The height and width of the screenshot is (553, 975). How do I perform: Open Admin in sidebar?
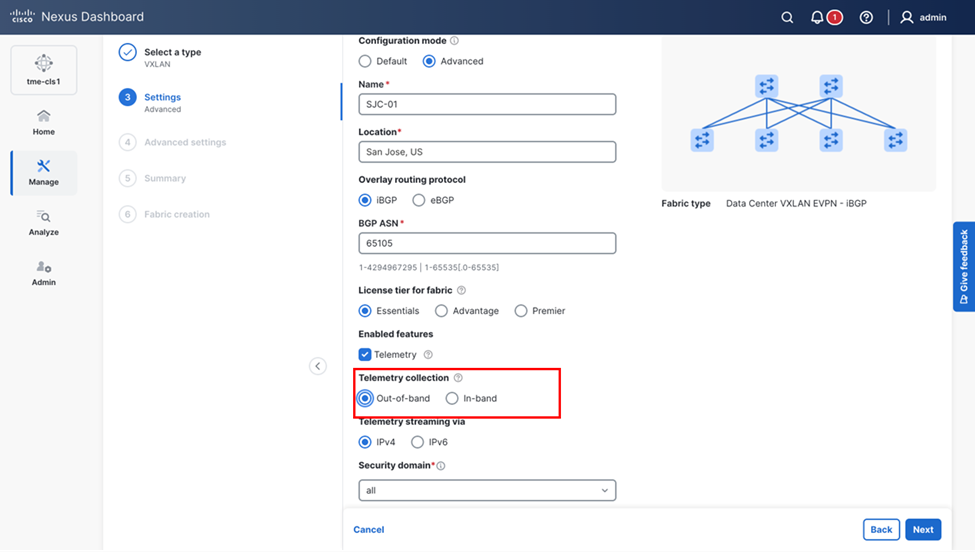[x=44, y=273]
